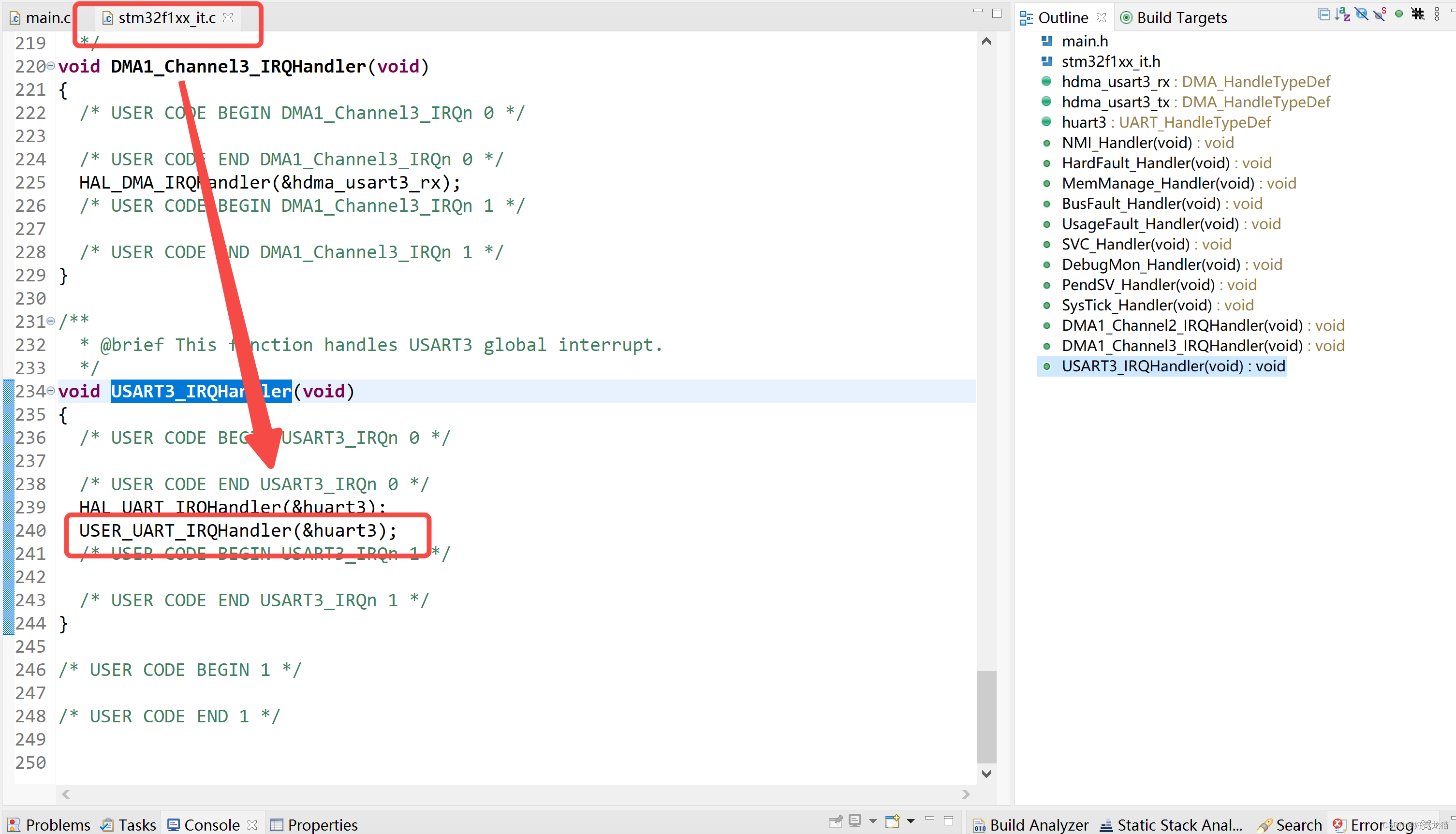Open the new console view icon
1456x834 pixels.
[x=892, y=822]
